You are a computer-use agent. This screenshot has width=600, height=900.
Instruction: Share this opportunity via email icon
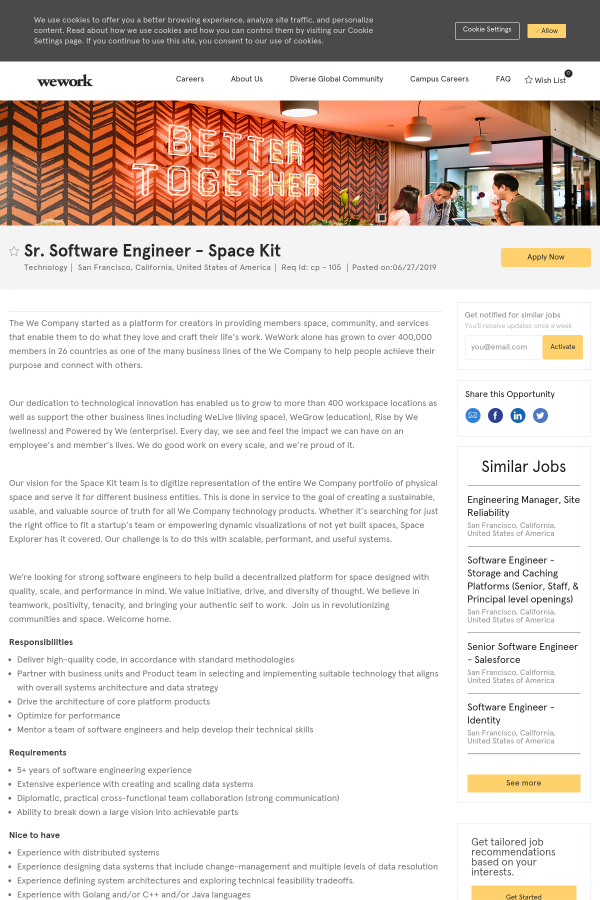(x=473, y=415)
